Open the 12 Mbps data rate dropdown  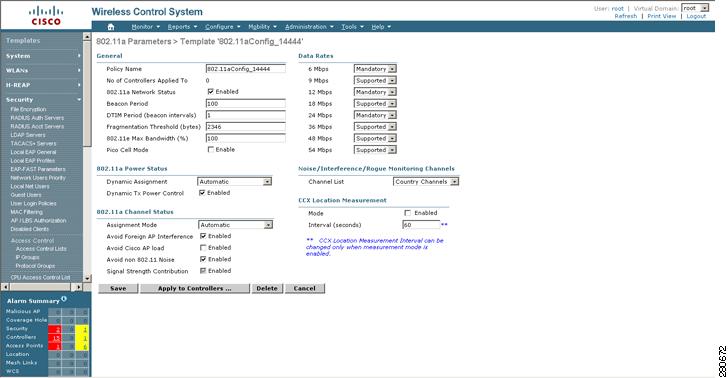tap(375, 92)
